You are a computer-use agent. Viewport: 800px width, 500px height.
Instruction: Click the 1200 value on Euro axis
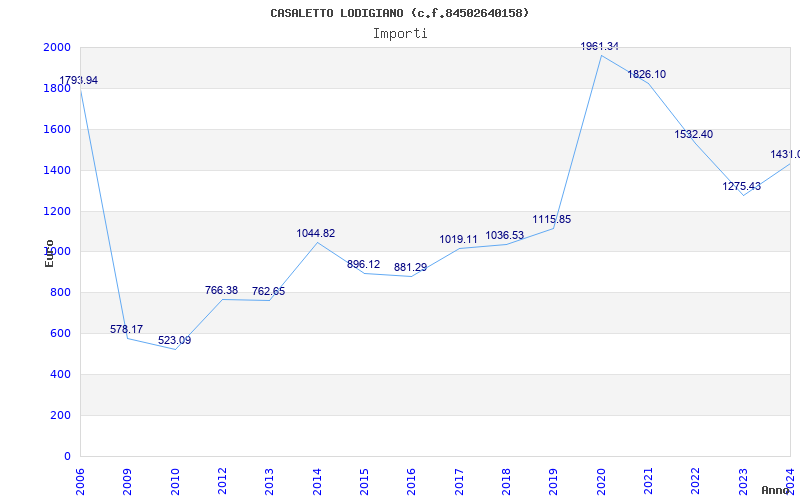57,211
